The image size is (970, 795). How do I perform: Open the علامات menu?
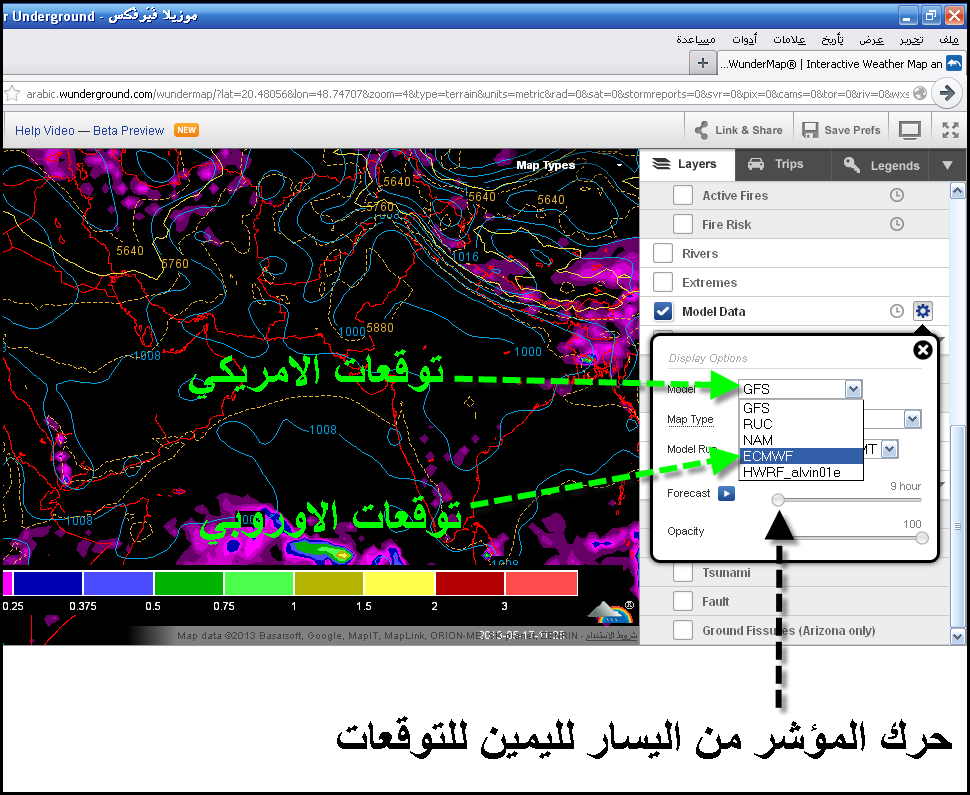click(789, 40)
